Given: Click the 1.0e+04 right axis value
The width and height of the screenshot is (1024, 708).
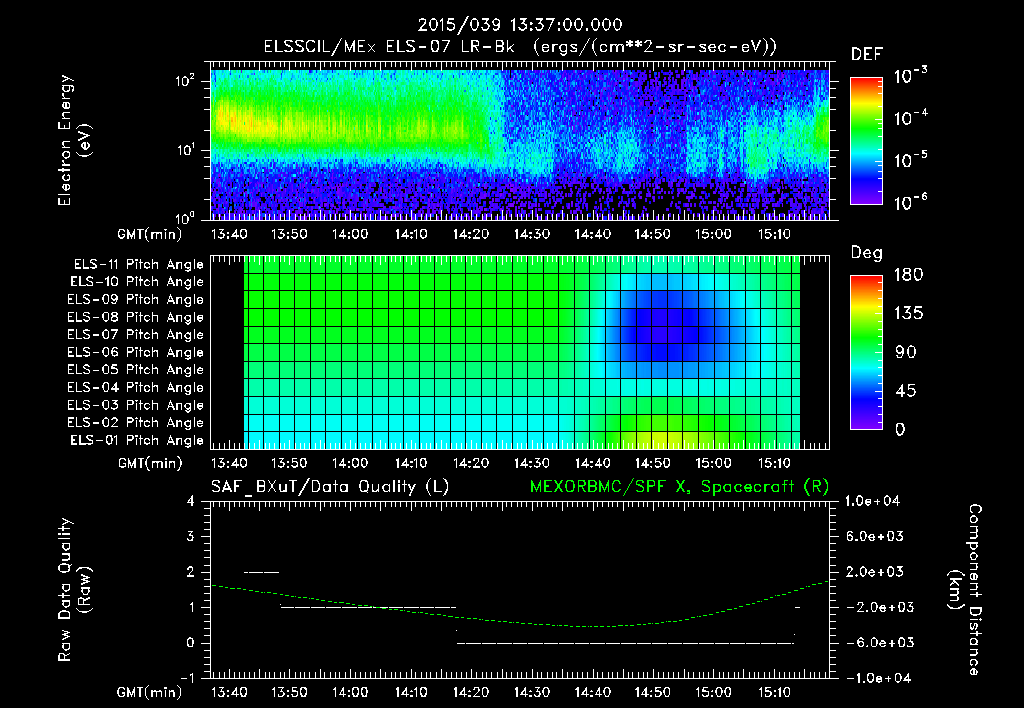Looking at the screenshot, I should (x=872, y=501).
